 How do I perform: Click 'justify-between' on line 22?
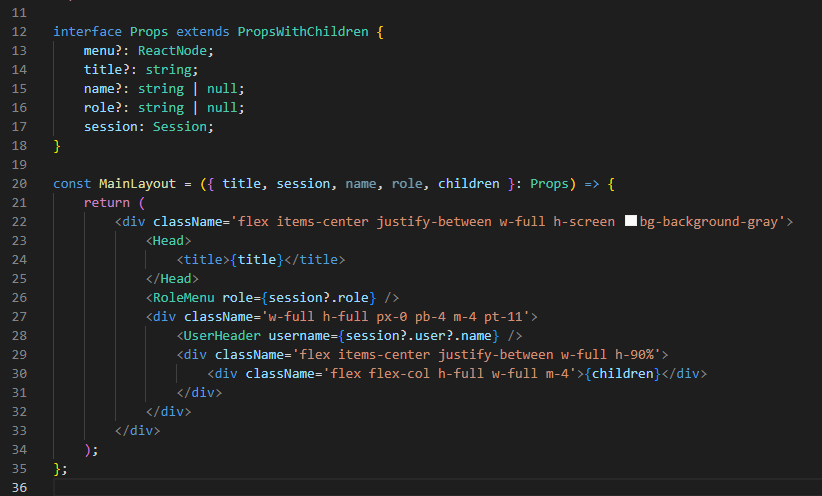pos(434,221)
